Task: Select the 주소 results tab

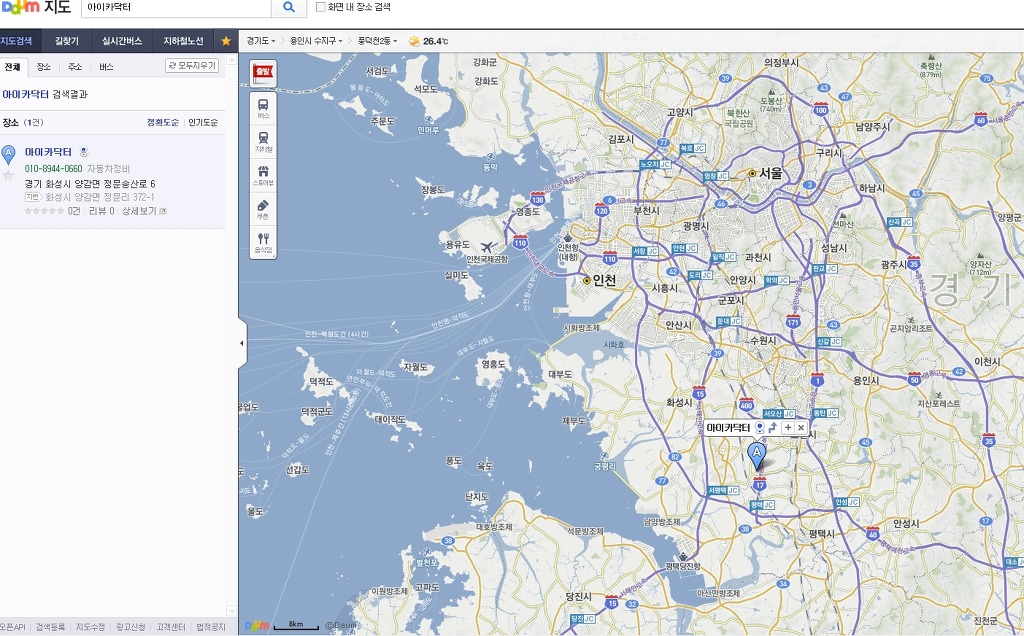Action: click(x=75, y=67)
